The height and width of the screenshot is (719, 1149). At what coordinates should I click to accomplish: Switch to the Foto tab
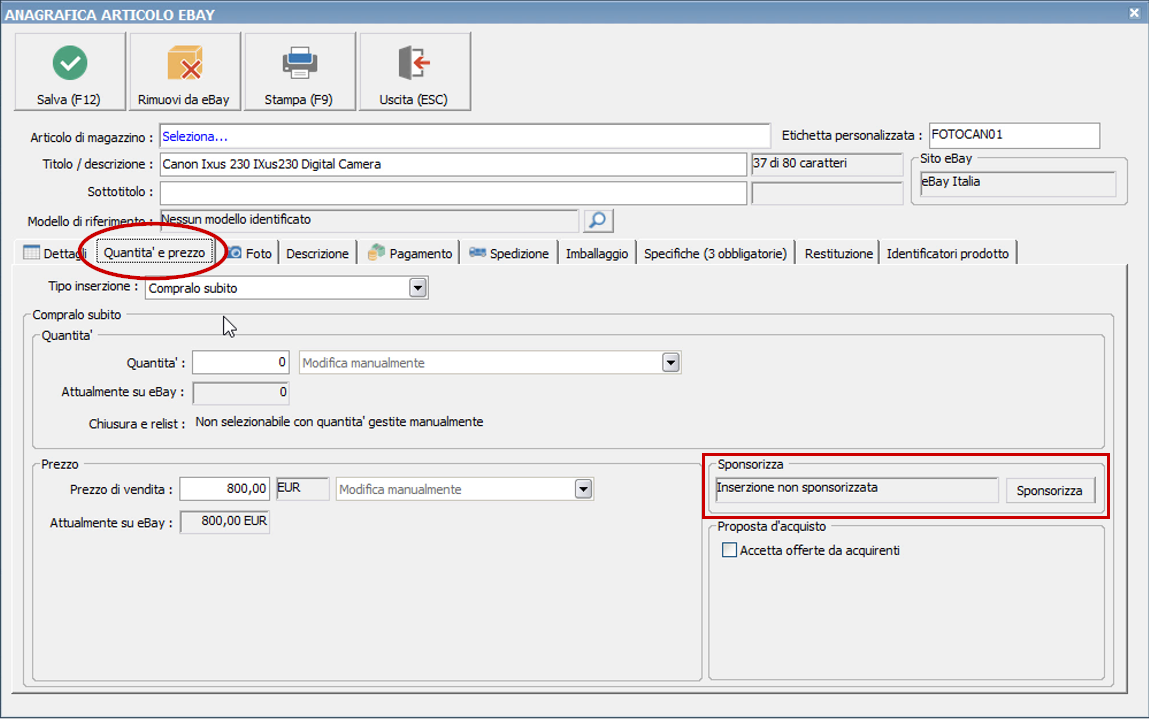[250, 253]
